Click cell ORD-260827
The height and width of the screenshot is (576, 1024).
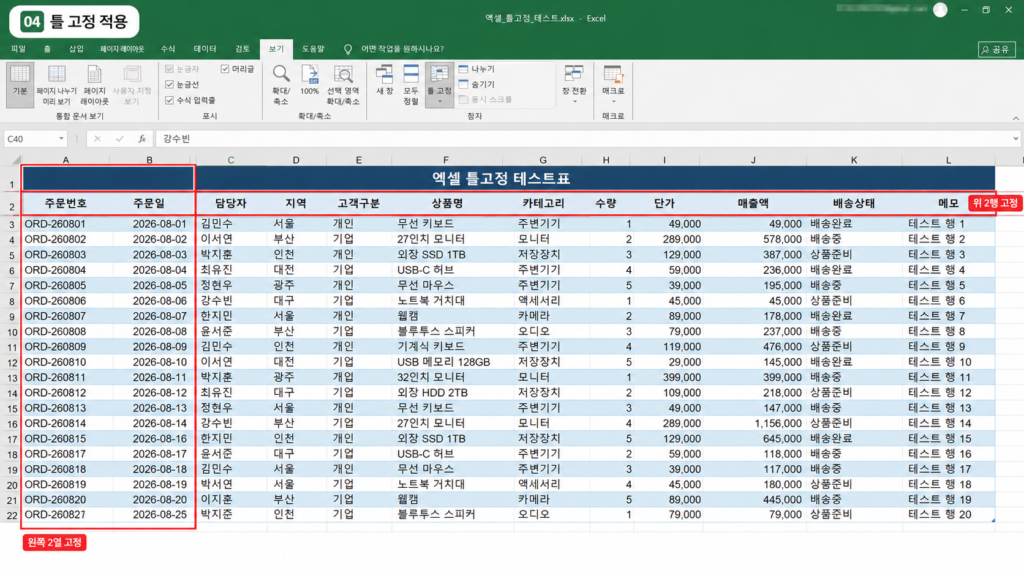65,515
